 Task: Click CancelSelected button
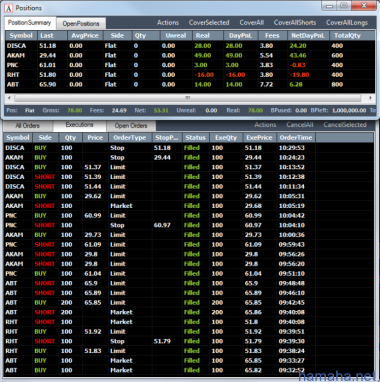point(345,125)
